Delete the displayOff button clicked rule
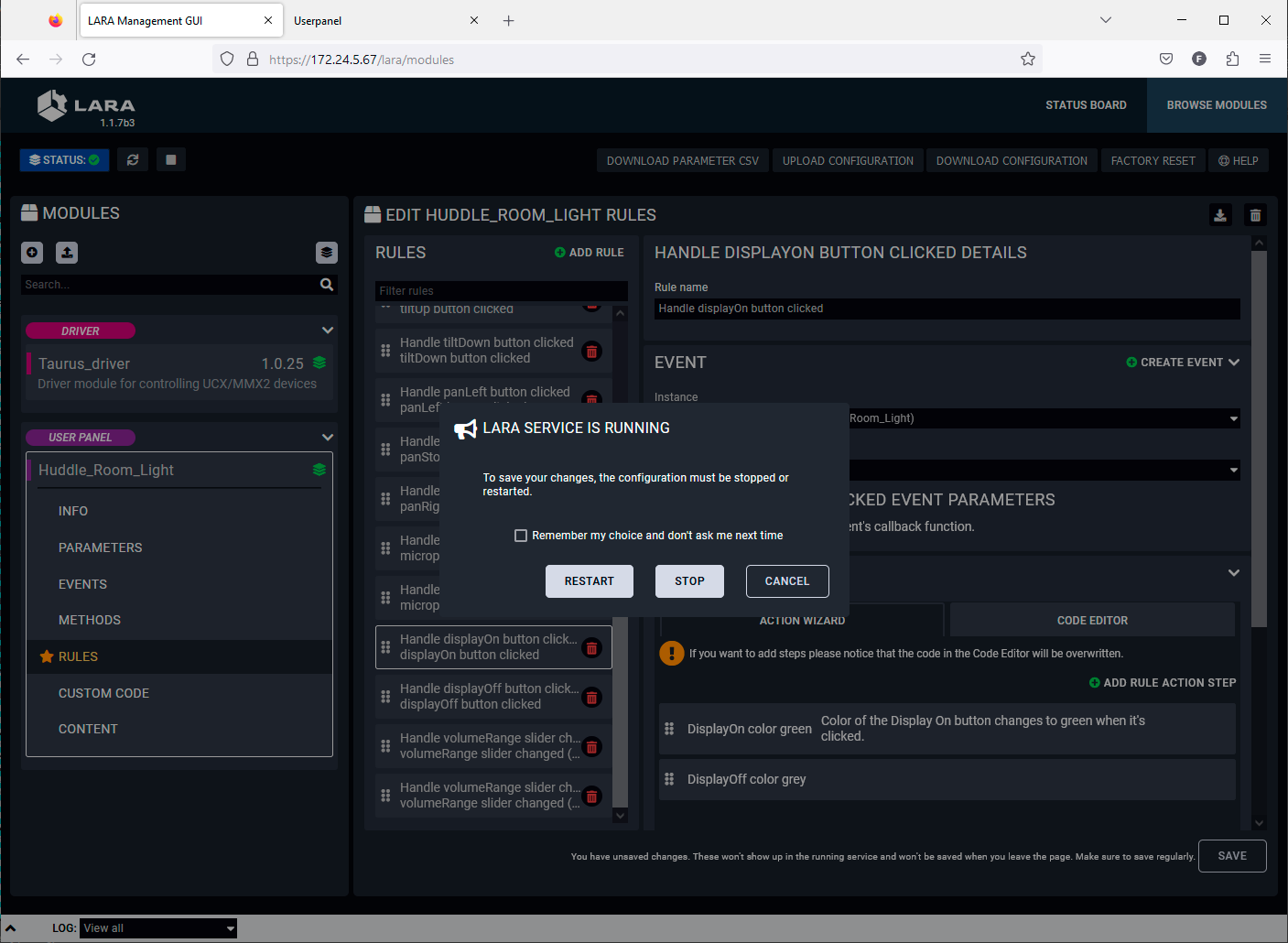 (x=592, y=698)
